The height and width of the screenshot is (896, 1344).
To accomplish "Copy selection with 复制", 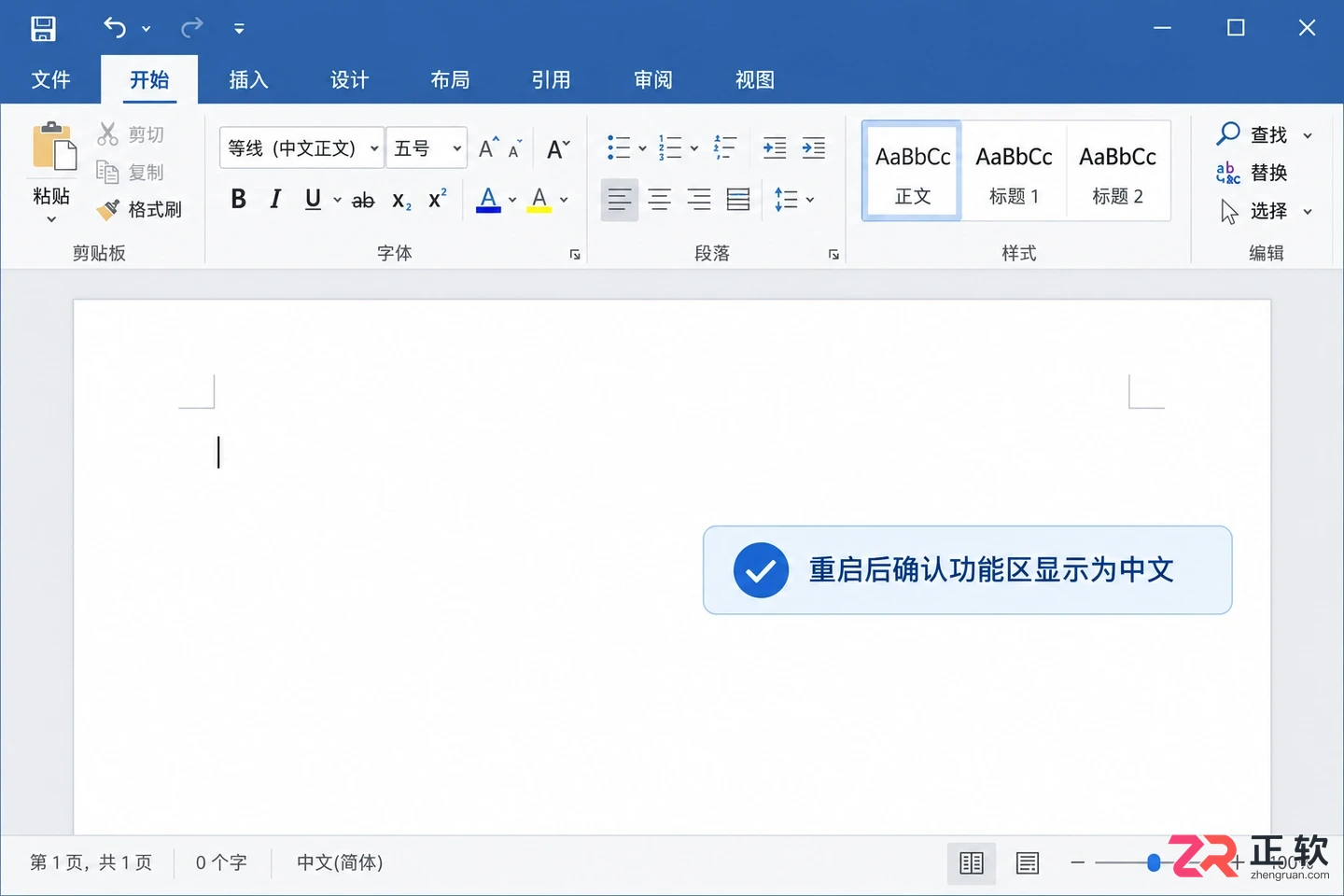I will (131, 172).
